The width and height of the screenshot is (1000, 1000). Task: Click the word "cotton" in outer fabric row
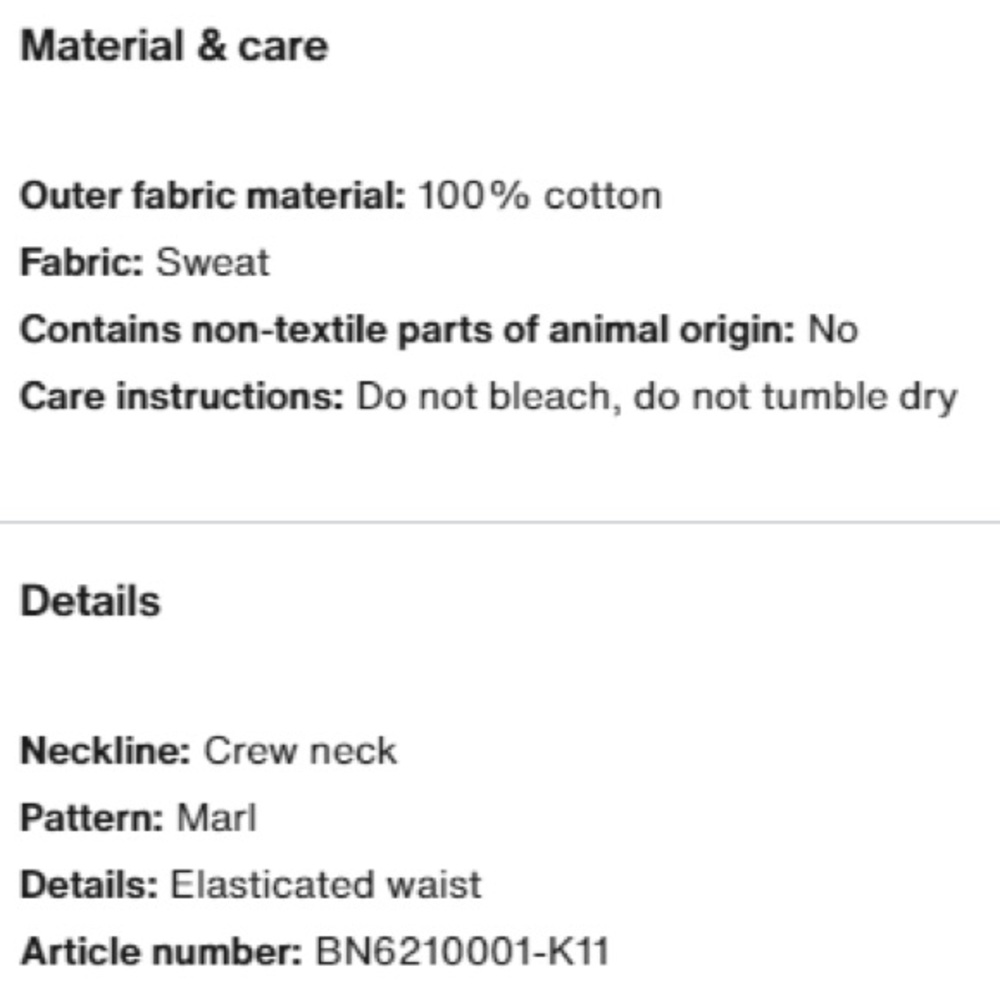click(x=602, y=195)
